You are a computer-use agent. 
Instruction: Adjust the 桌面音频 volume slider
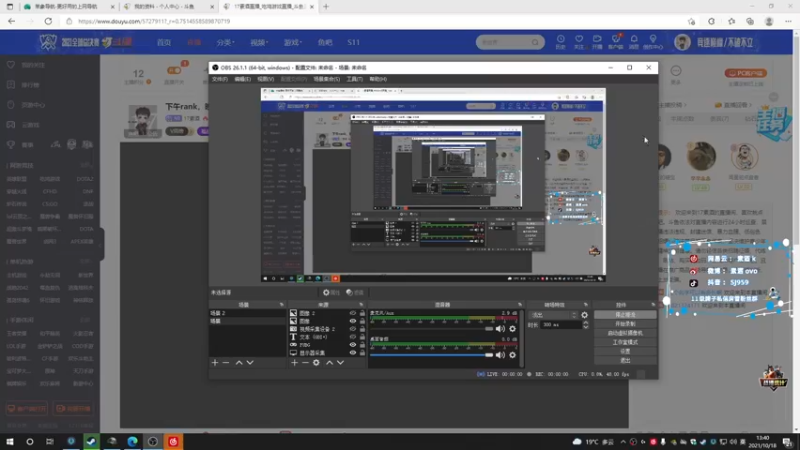click(431, 355)
